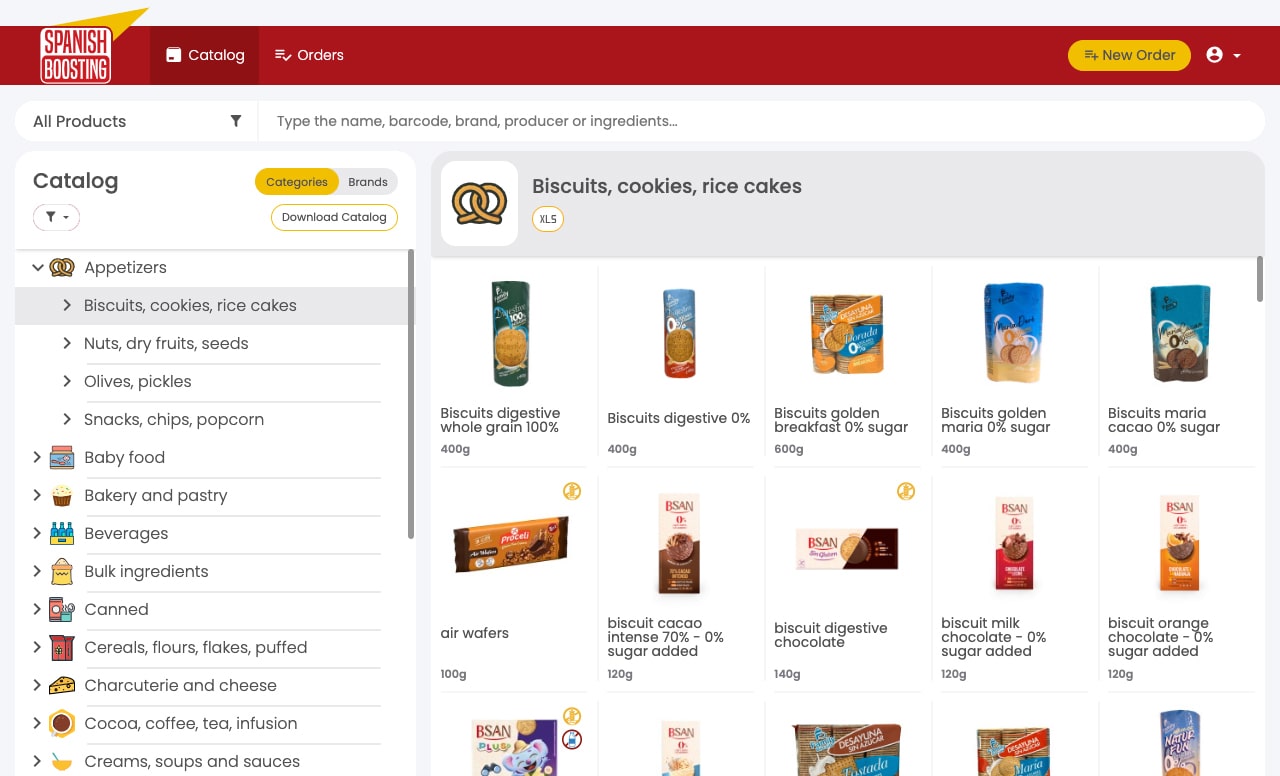The image size is (1280, 776).
Task: Click the product search input field
Action: coord(761,121)
